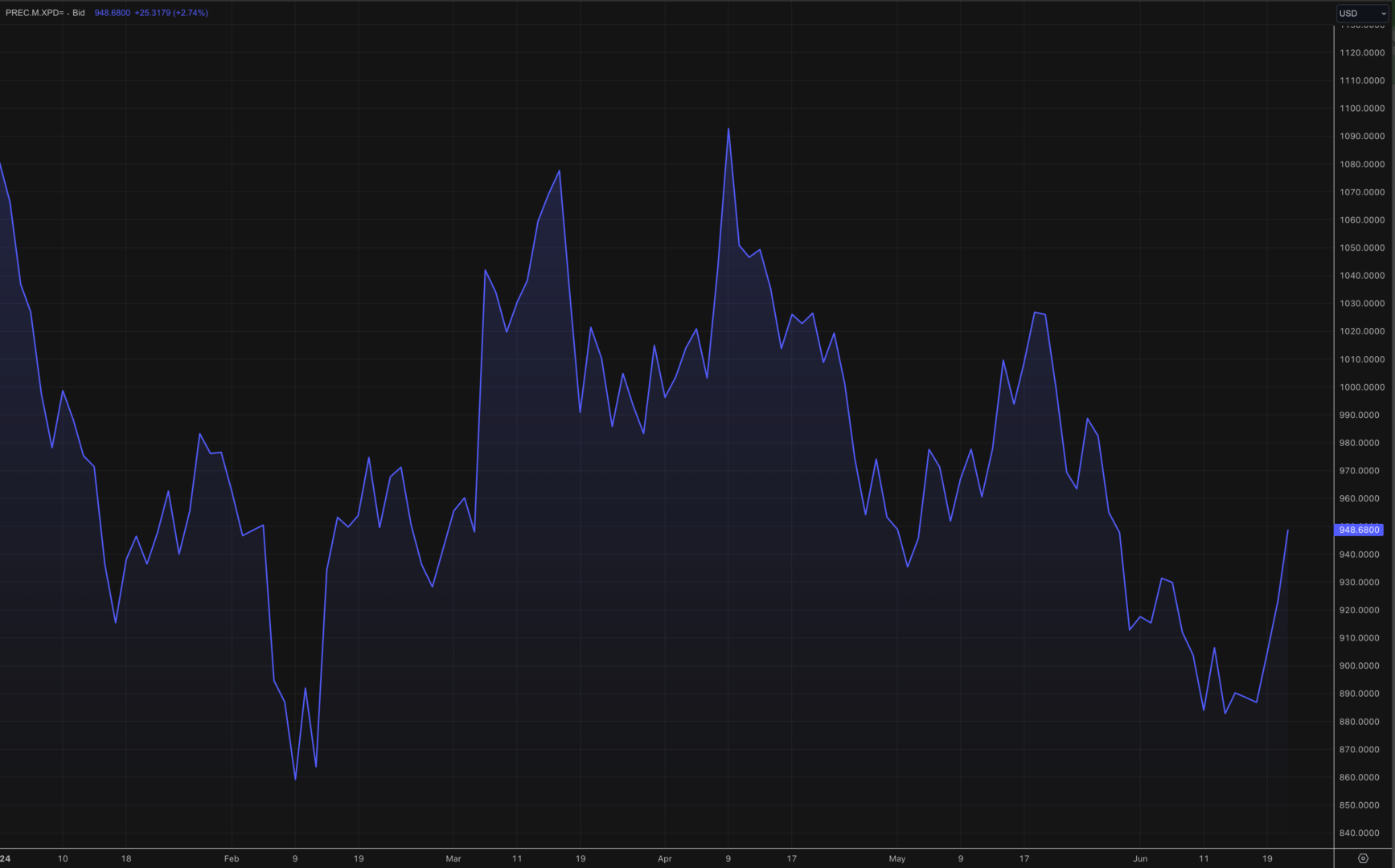Click the 860.0000 price axis label
Image resolution: width=1395 pixels, height=868 pixels.
pos(1359,777)
